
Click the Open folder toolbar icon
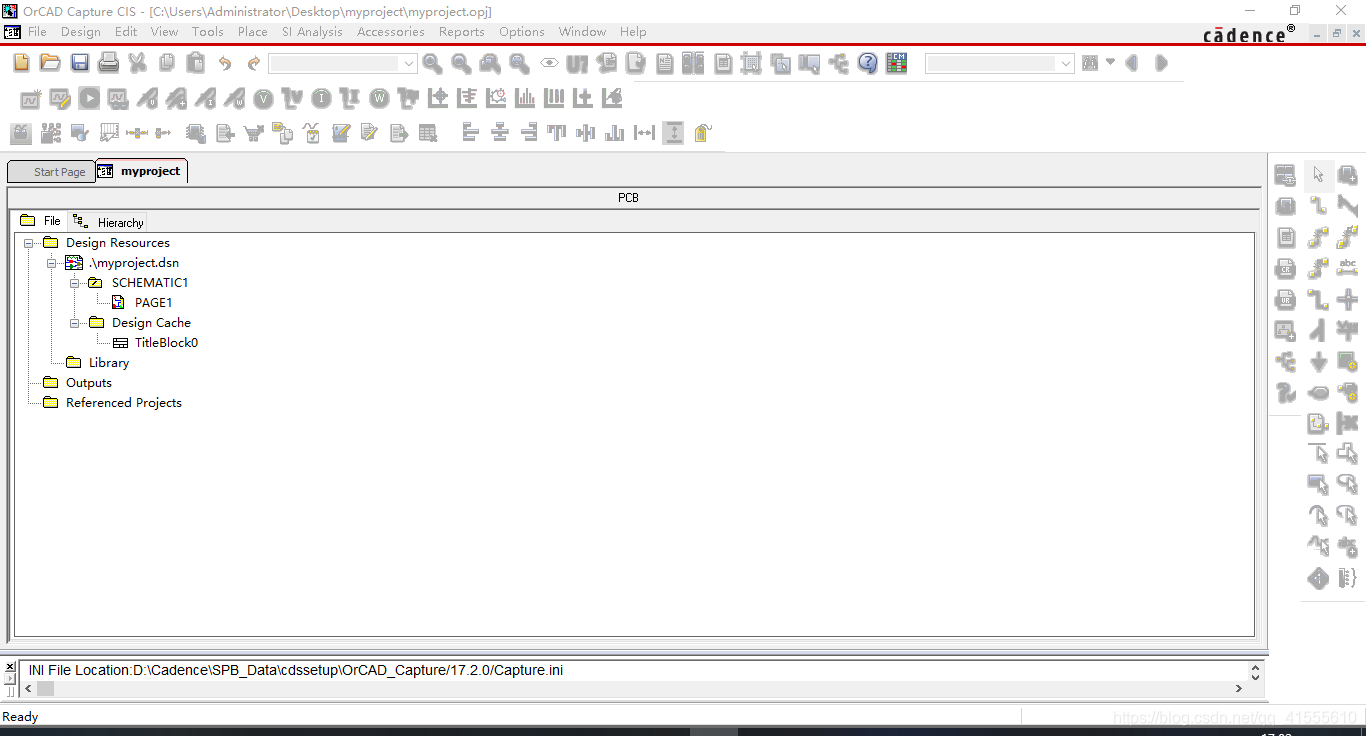pyautogui.click(x=50, y=63)
